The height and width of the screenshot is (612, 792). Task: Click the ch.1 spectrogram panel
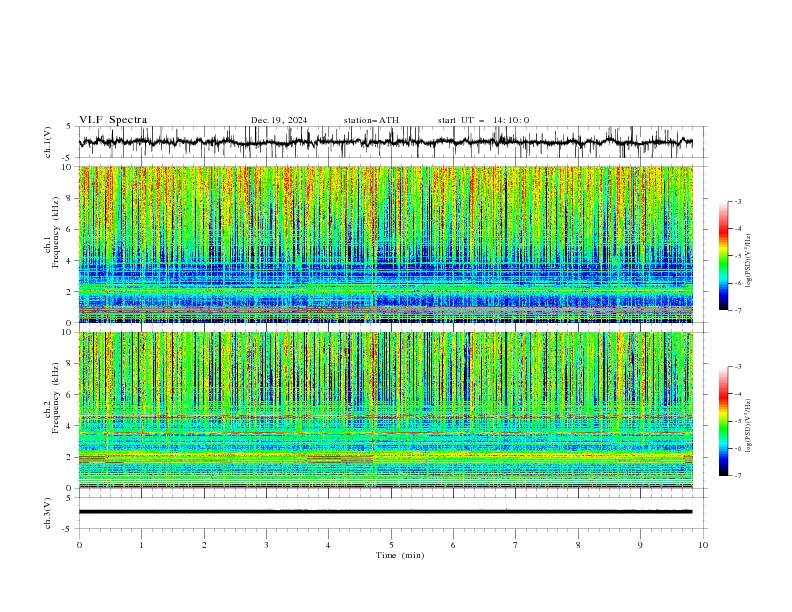click(385, 244)
